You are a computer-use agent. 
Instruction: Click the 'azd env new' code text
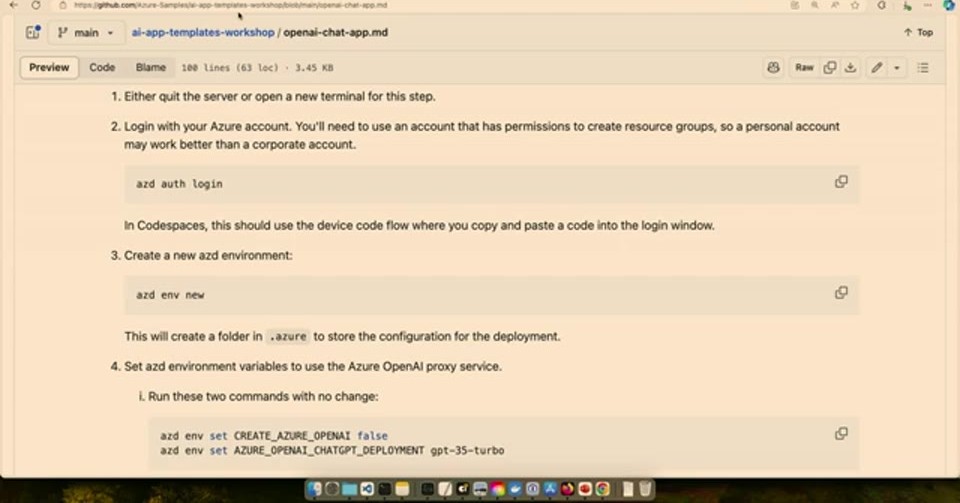[x=170, y=295]
